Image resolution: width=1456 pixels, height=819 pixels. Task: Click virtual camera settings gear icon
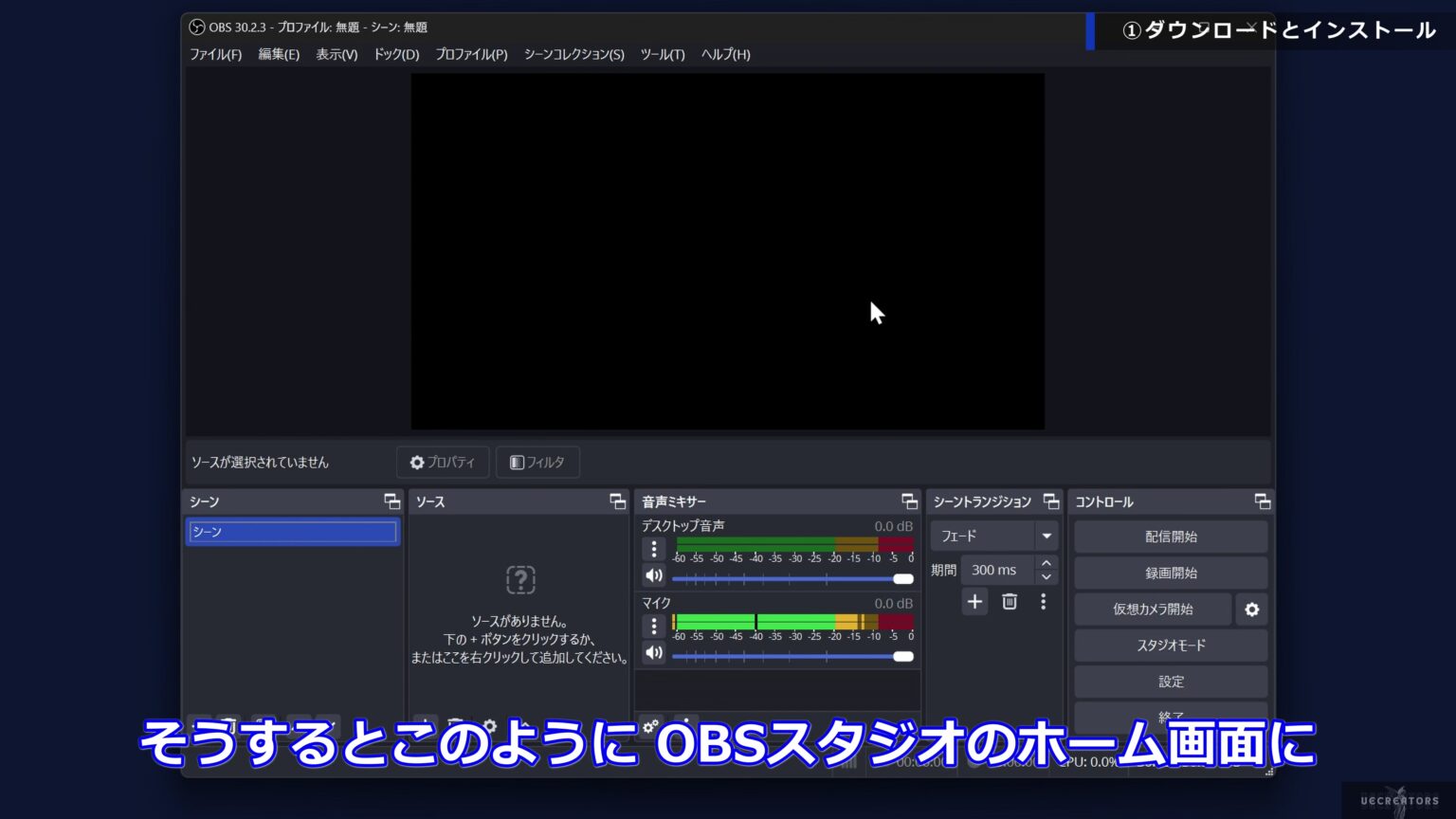coord(1250,609)
